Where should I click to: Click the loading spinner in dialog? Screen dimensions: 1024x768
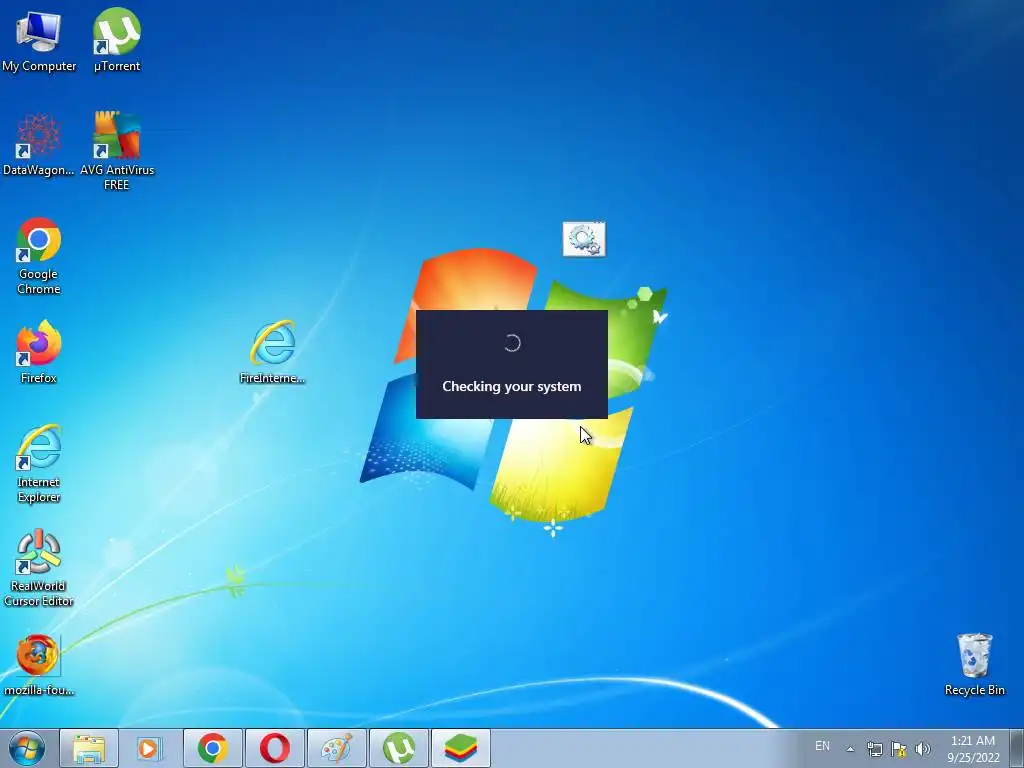512,343
